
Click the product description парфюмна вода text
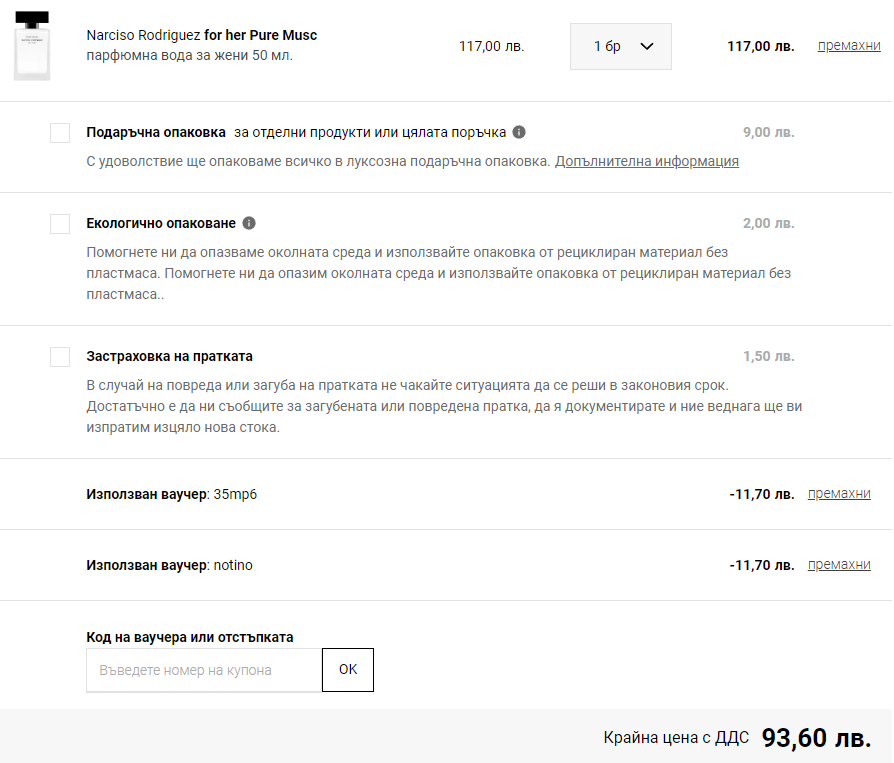[189, 56]
